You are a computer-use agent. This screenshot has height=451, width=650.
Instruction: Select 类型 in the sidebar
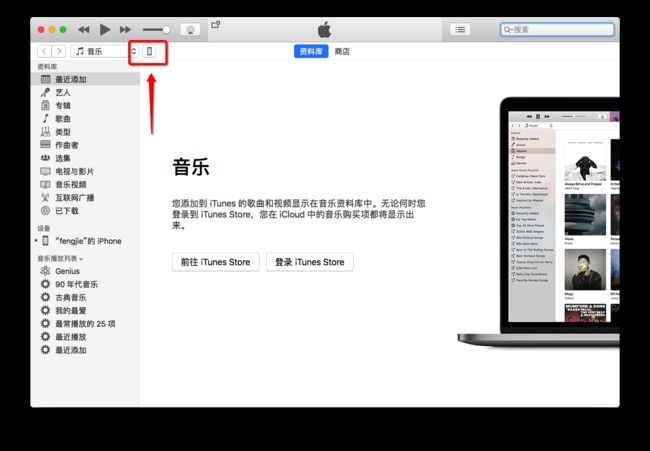click(x=85, y=132)
